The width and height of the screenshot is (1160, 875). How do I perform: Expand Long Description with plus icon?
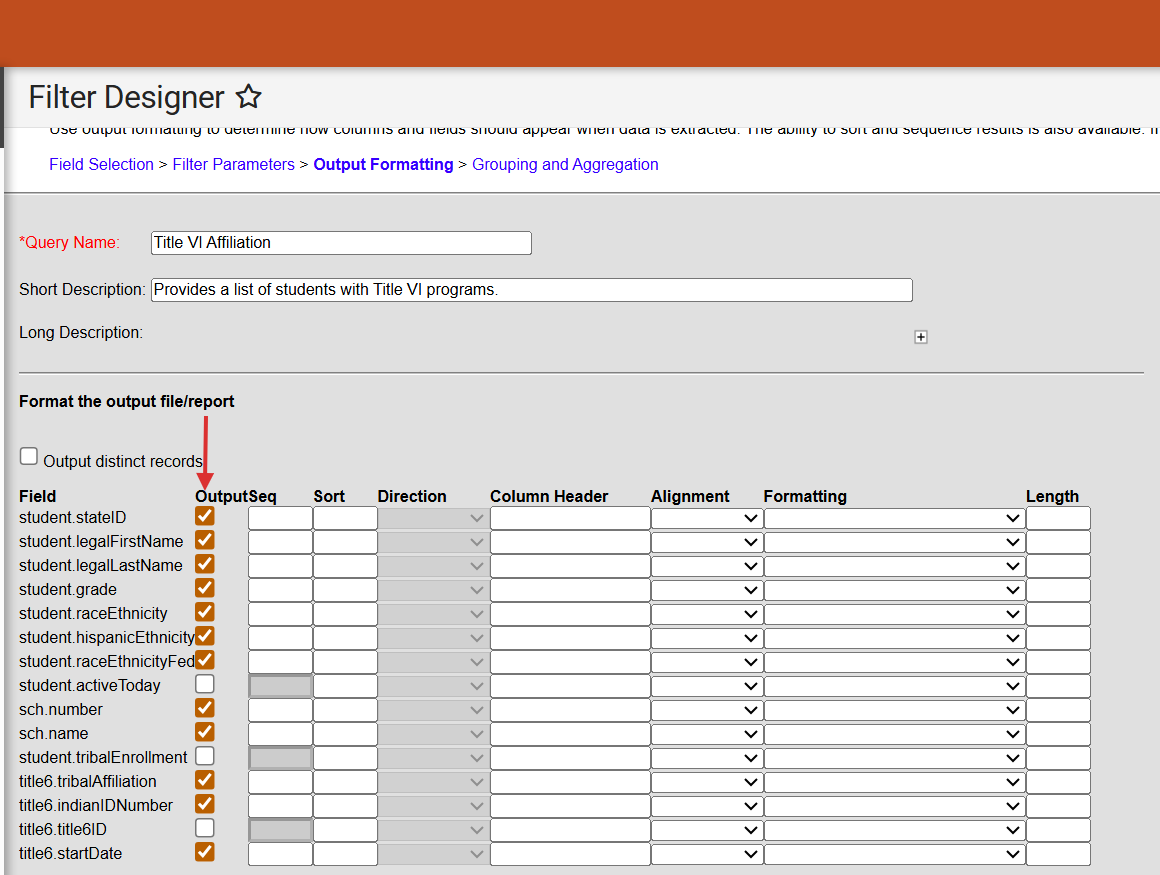click(920, 337)
